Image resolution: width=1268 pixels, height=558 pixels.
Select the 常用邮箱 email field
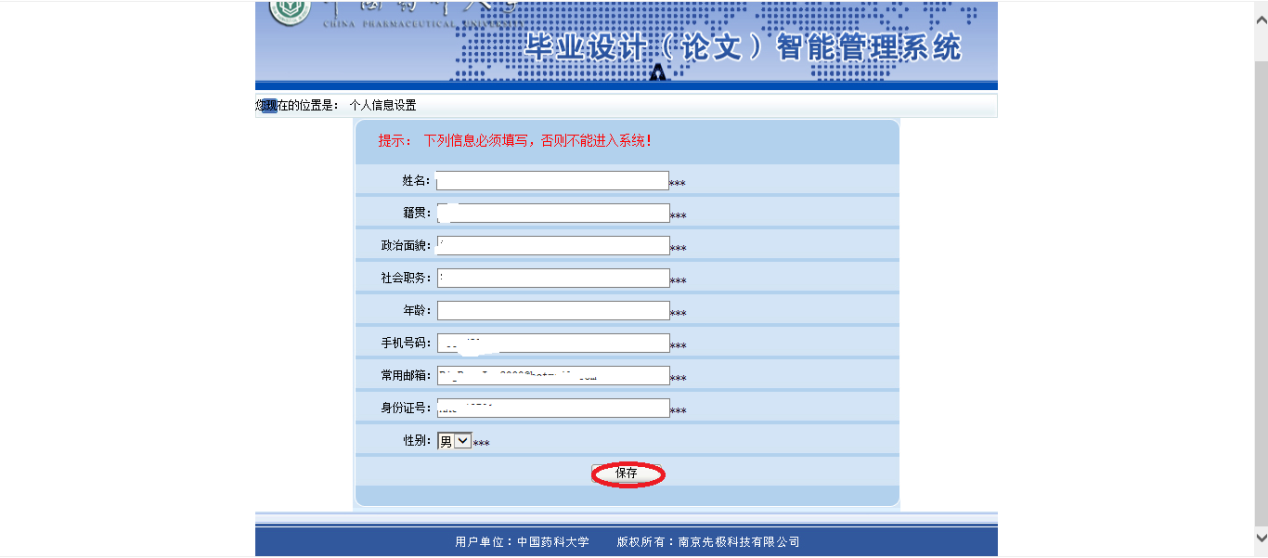[552, 376]
